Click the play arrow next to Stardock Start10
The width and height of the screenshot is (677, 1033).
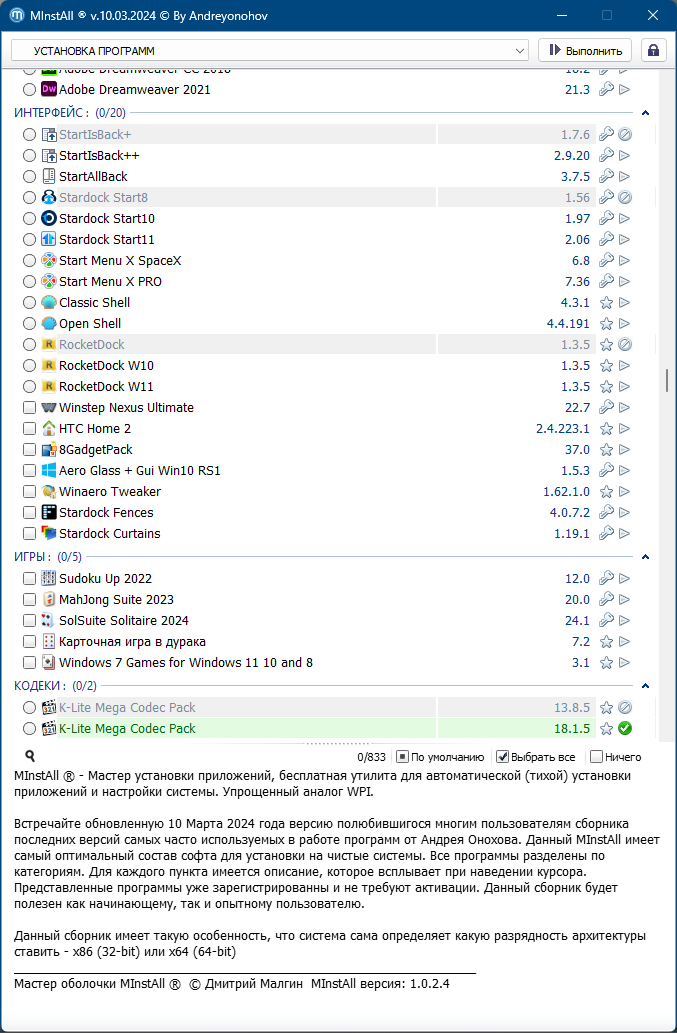(x=625, y=219)
